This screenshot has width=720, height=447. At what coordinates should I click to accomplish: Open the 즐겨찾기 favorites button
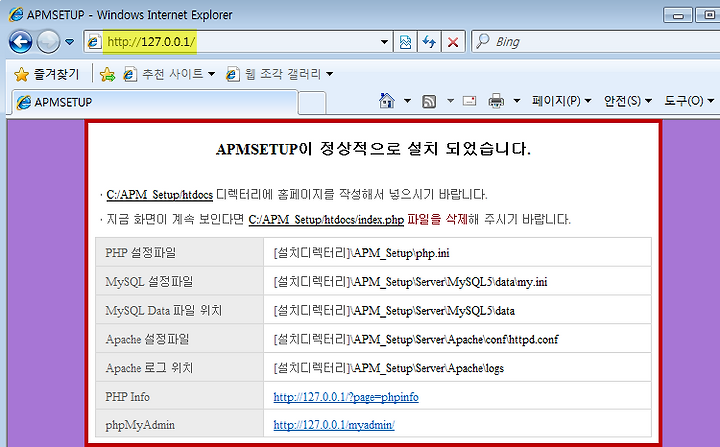47,74
